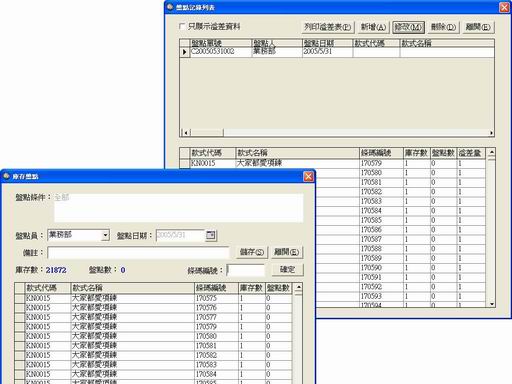Click 盤點人 column header
512x384 pixels.
277,43
